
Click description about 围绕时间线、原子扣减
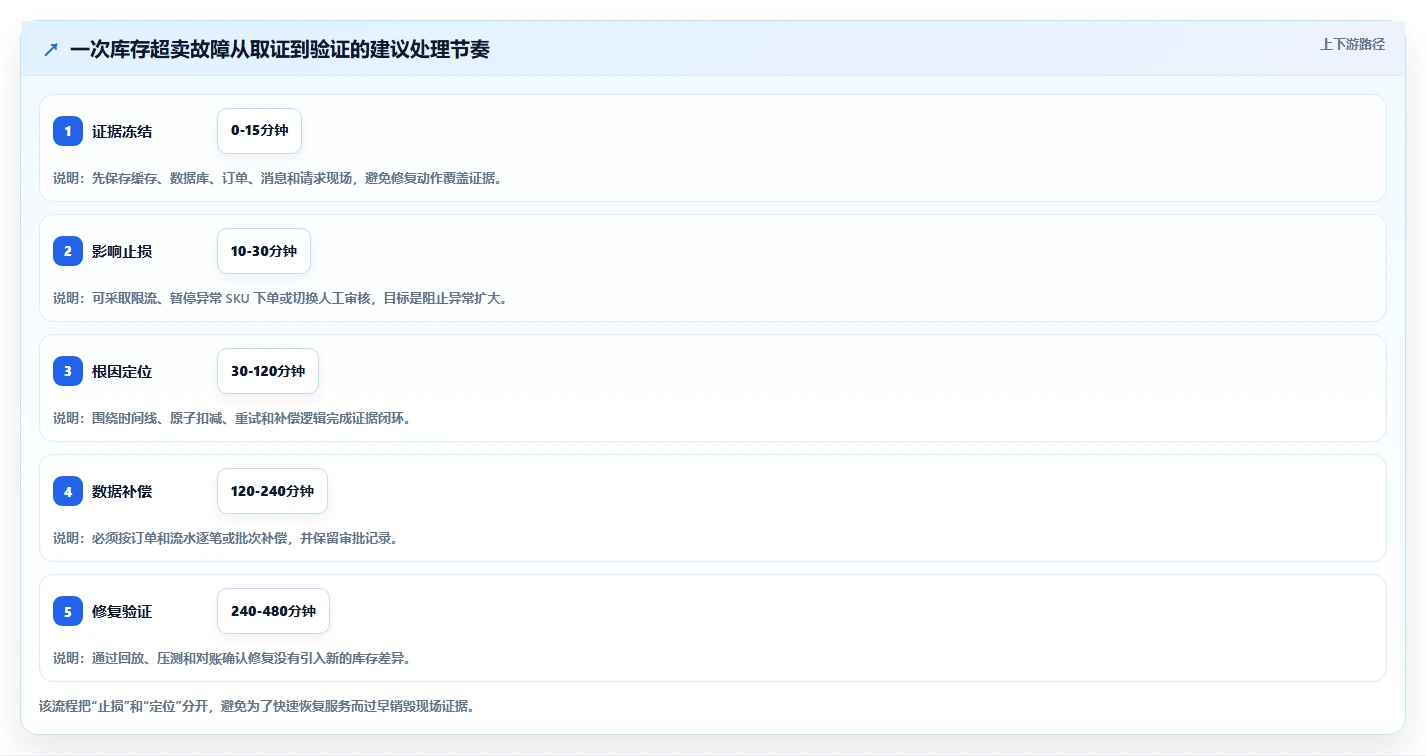(x=232, y=418)
